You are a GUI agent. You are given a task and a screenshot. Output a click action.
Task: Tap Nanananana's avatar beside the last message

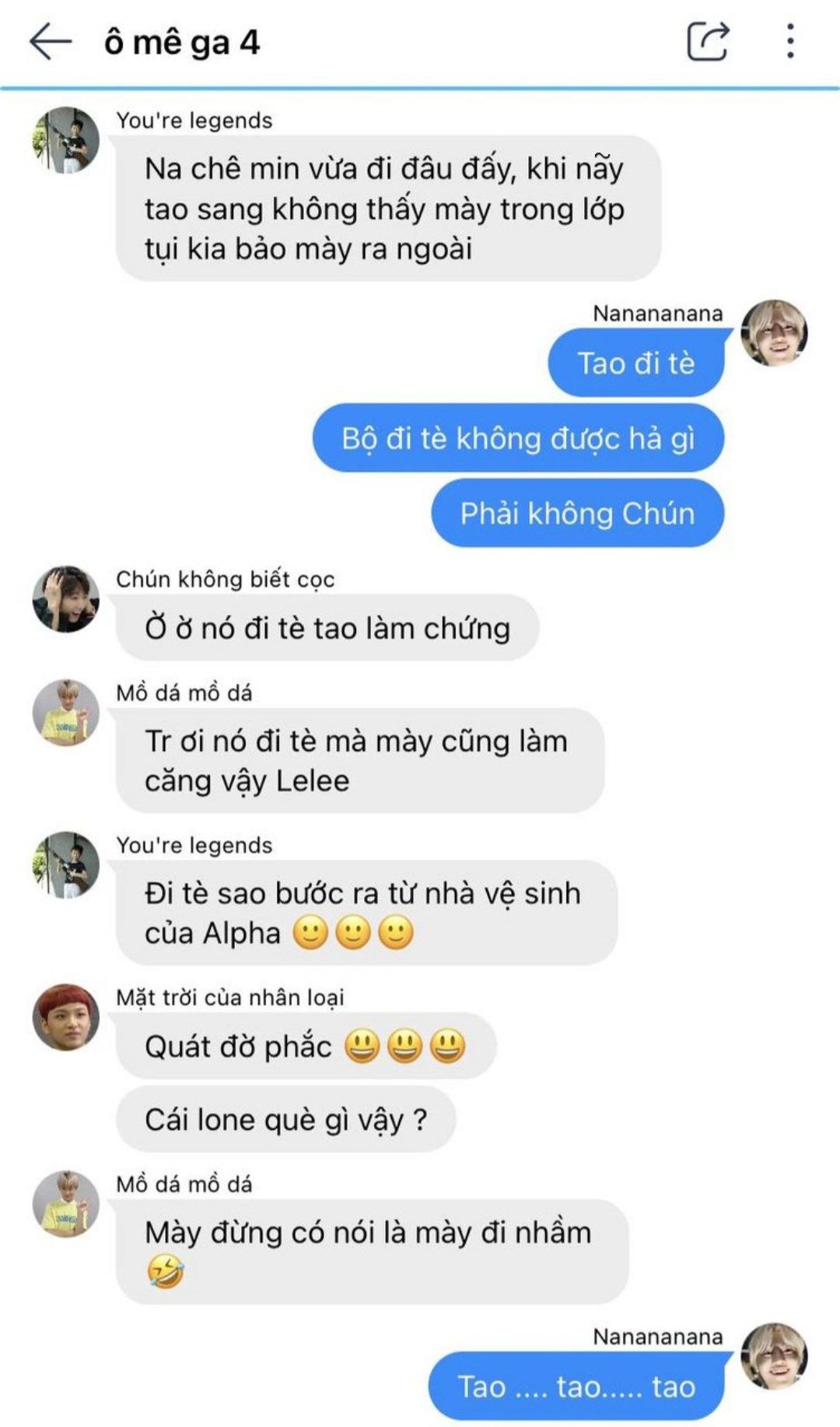click(x=774, y=1356)
